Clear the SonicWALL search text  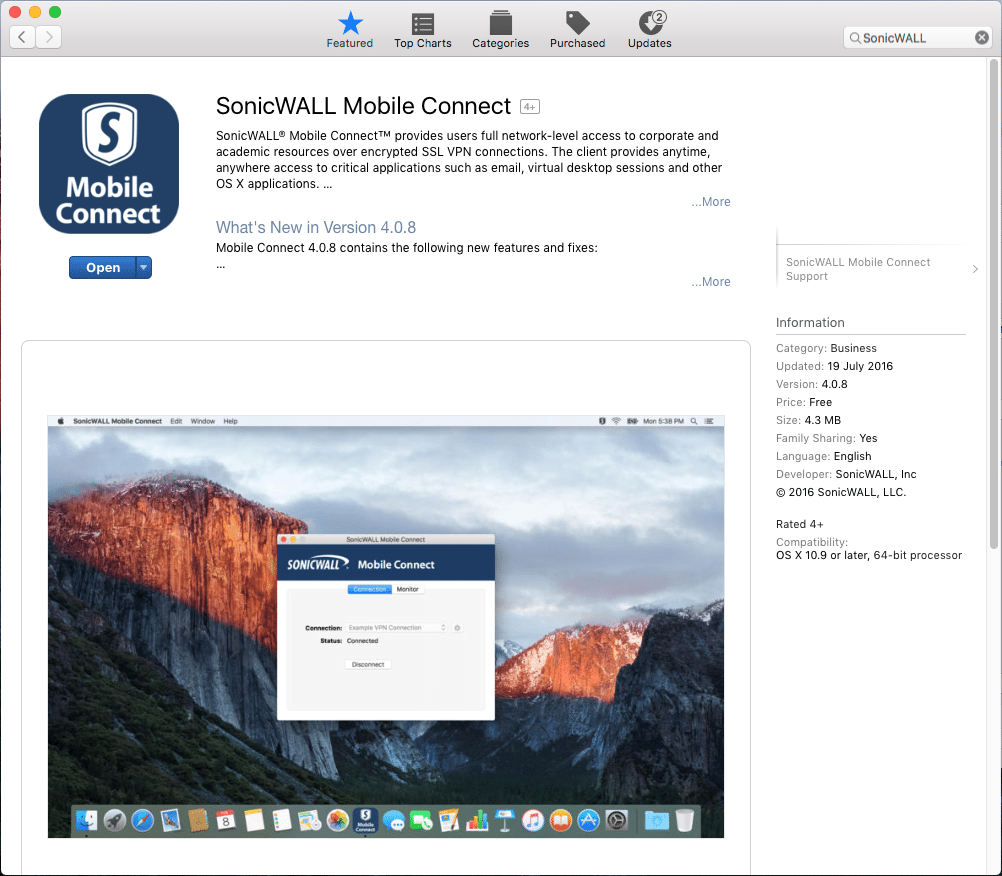coord(982,38)
